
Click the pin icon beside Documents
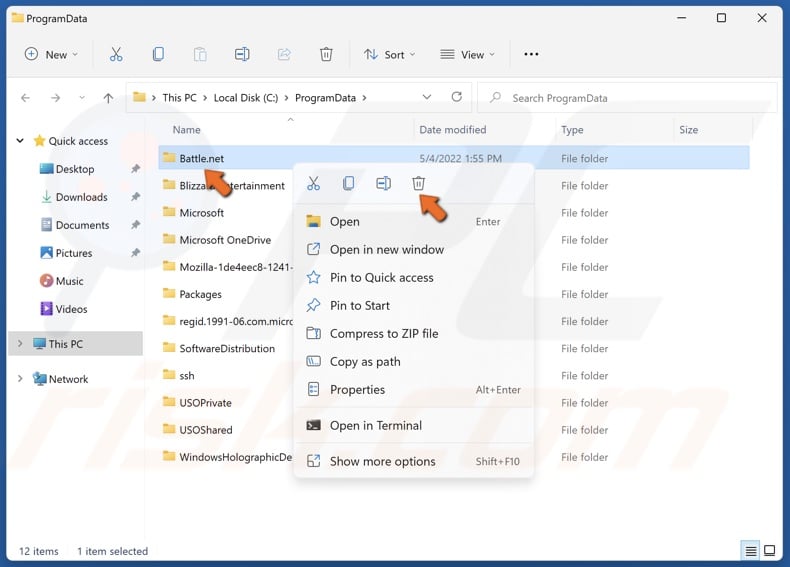coord(135,225)
